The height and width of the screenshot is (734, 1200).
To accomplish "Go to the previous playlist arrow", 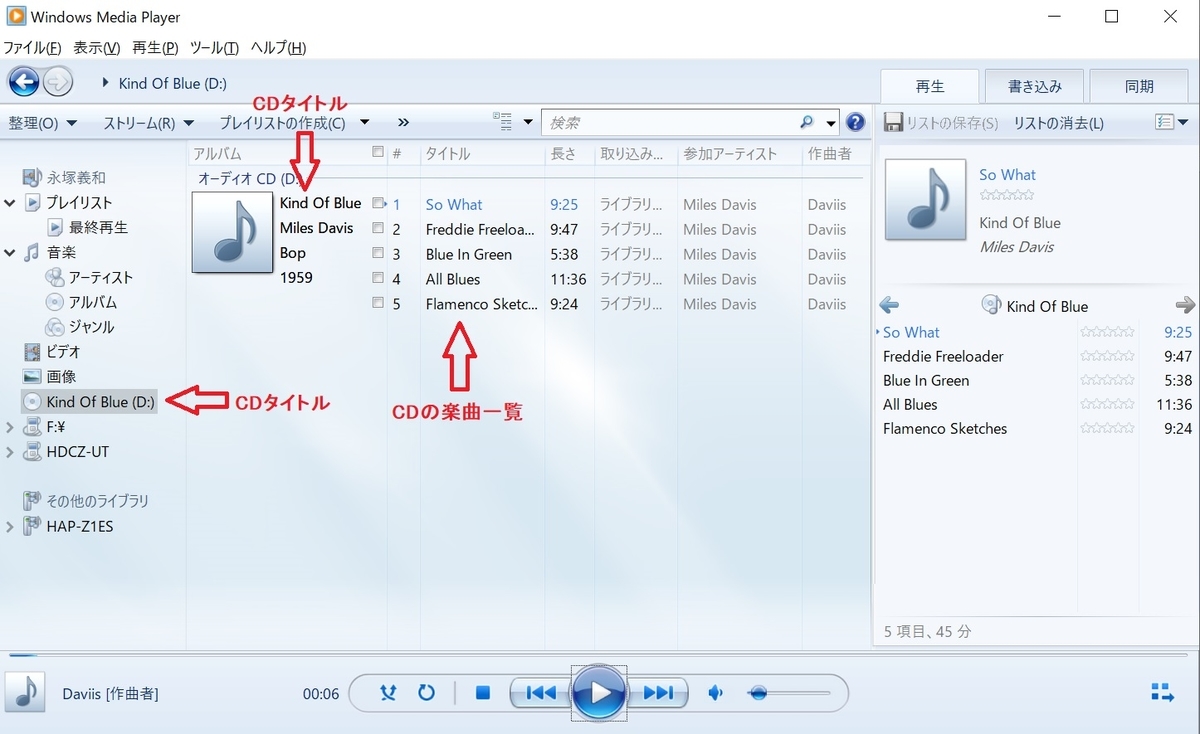I will tap(888, 305).
